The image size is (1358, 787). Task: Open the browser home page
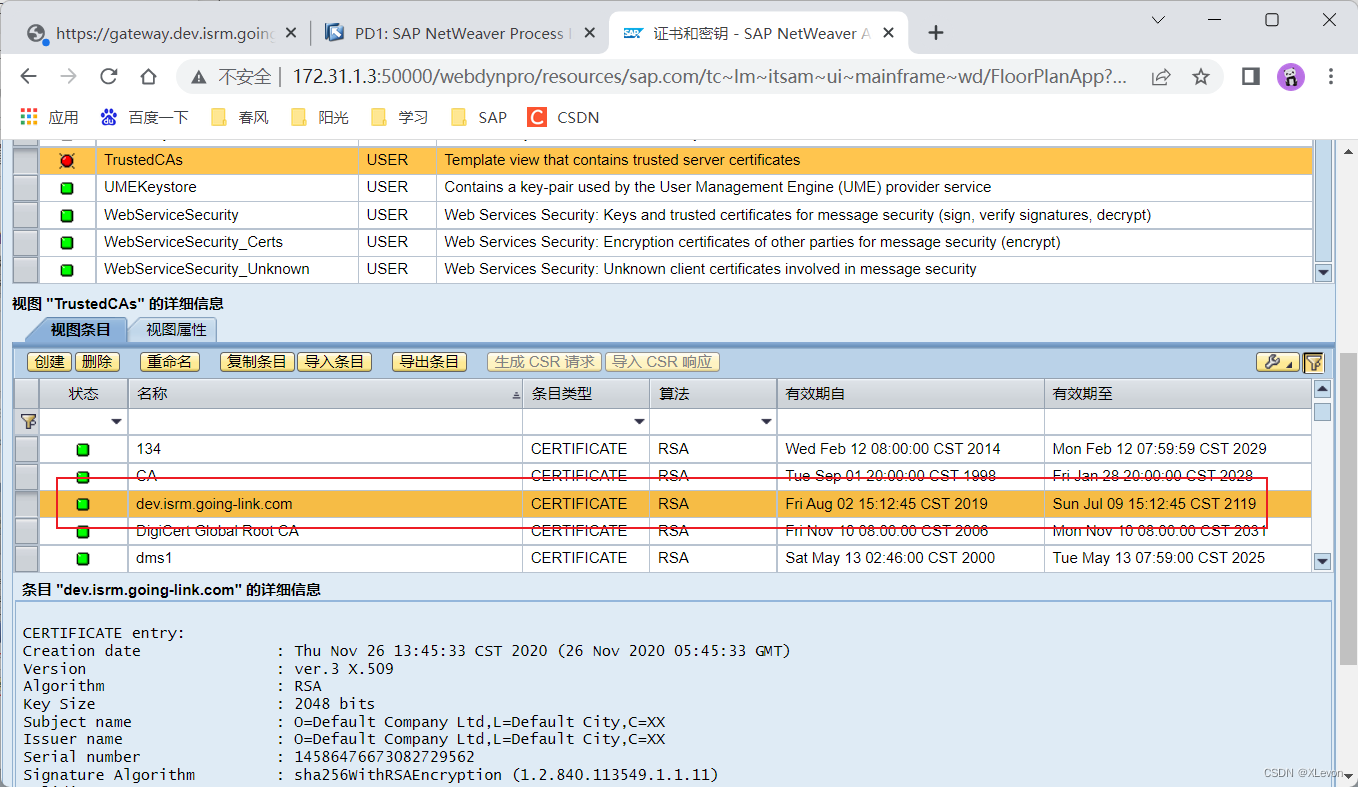point(148,77)
